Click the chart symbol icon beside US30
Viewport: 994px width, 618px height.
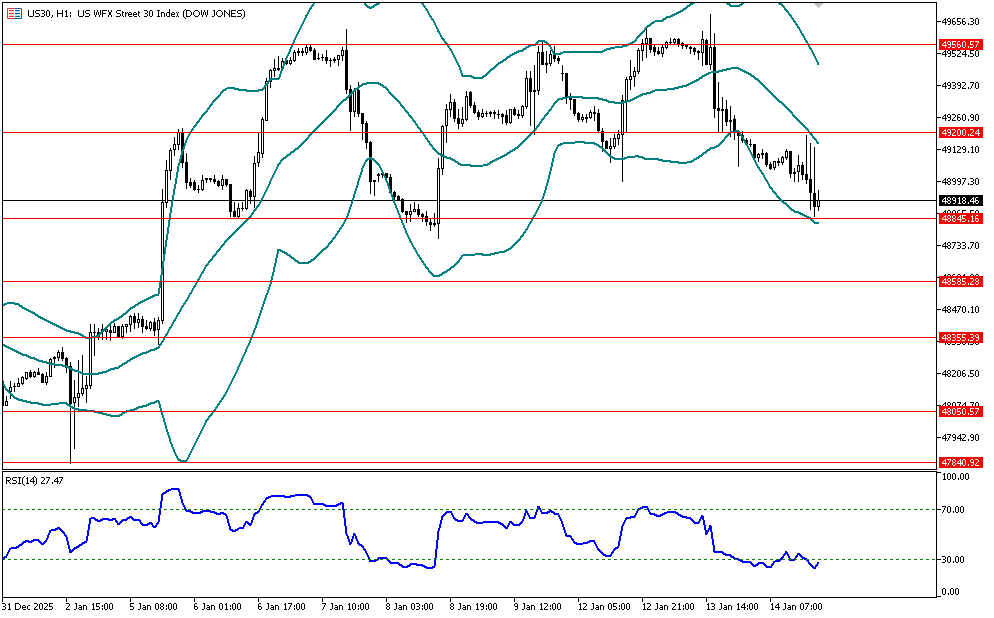tap(14, 12)
